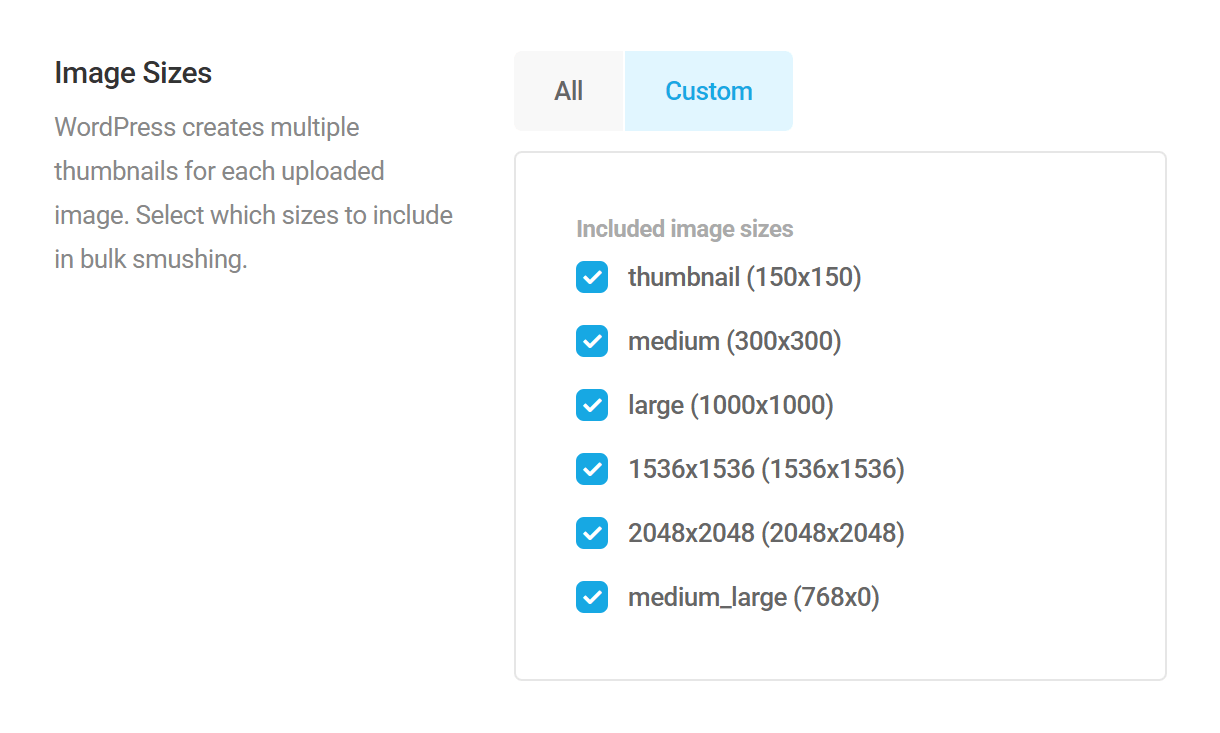Viewport: 1220px width, 733px height.
Task: Switch to the All image sizes tab
Action: [569, 91]
